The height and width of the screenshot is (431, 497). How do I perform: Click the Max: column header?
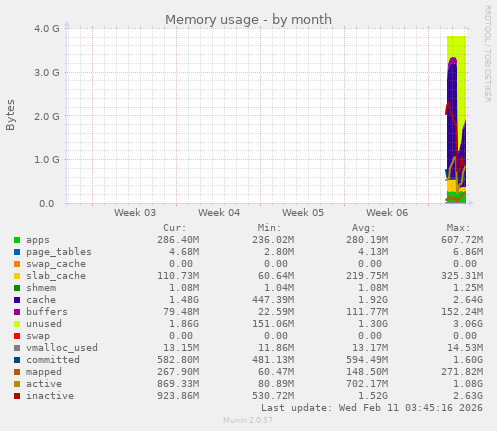(x=459, y=228)
